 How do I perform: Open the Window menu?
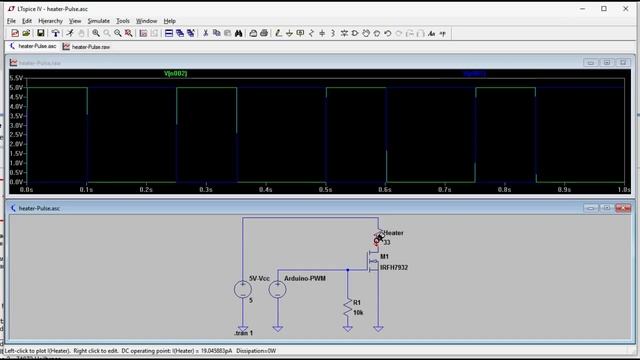click(x=146, y=21)
